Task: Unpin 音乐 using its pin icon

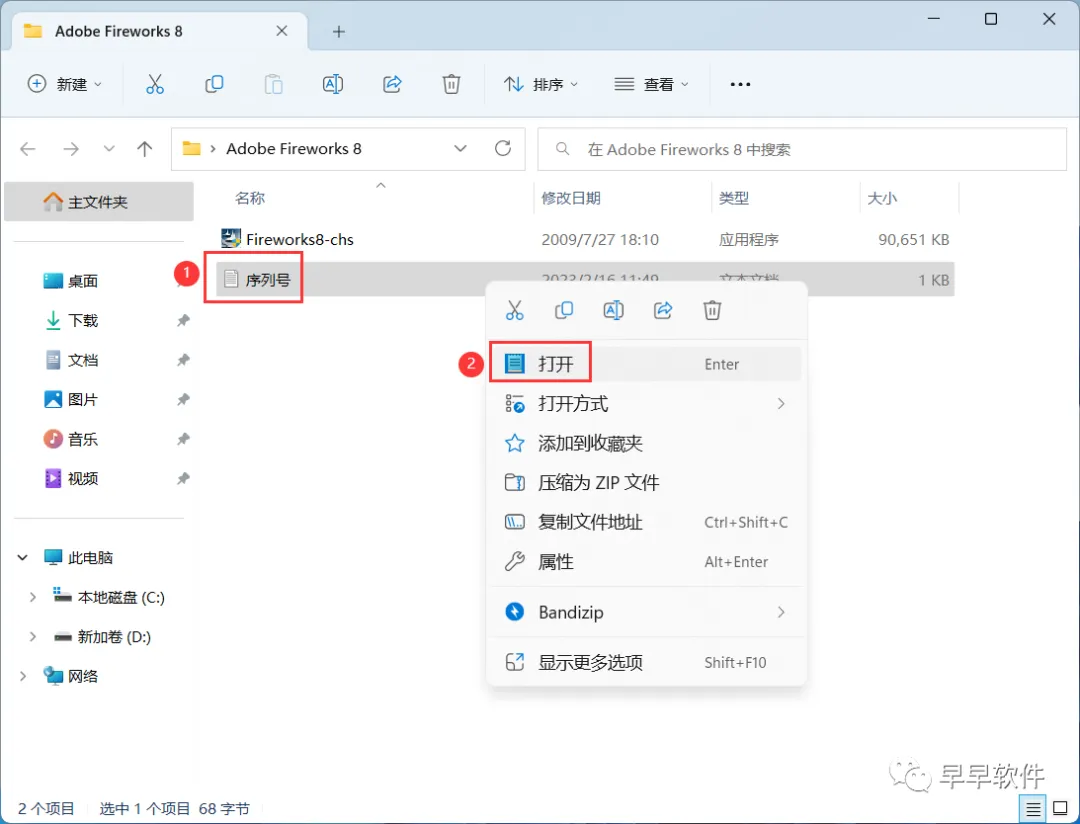Action: coord(183,439)
